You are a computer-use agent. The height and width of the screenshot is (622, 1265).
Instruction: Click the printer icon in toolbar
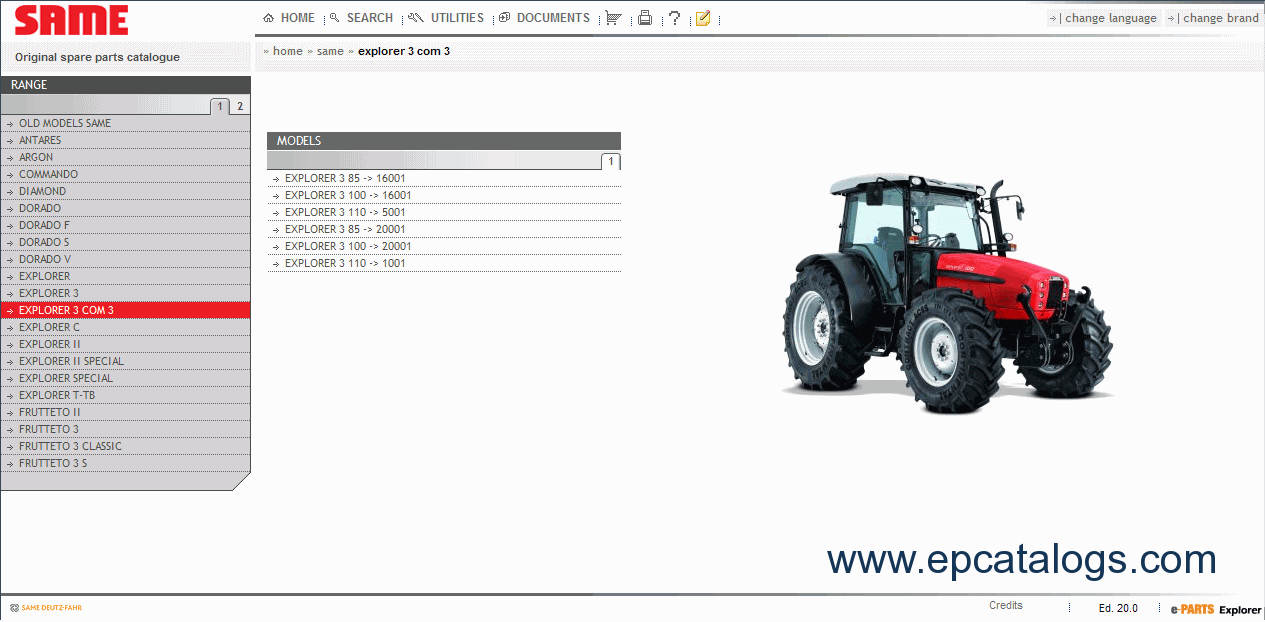645,18
